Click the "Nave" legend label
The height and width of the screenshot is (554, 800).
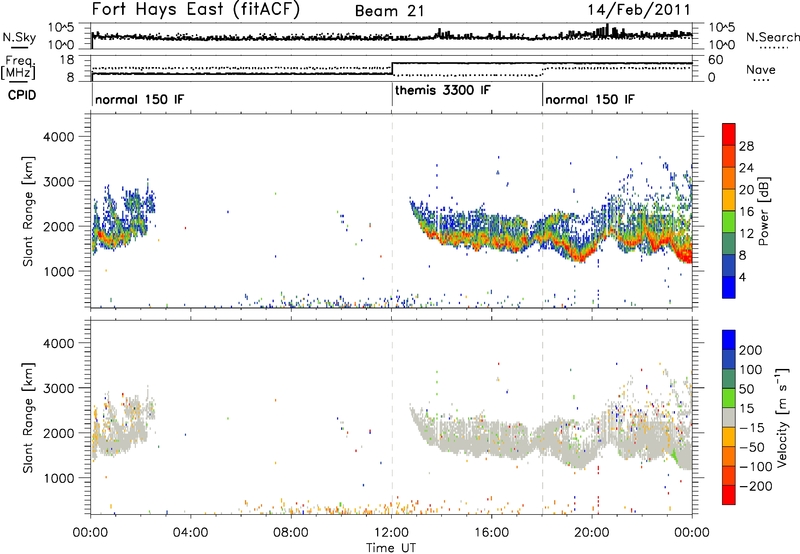761,69
